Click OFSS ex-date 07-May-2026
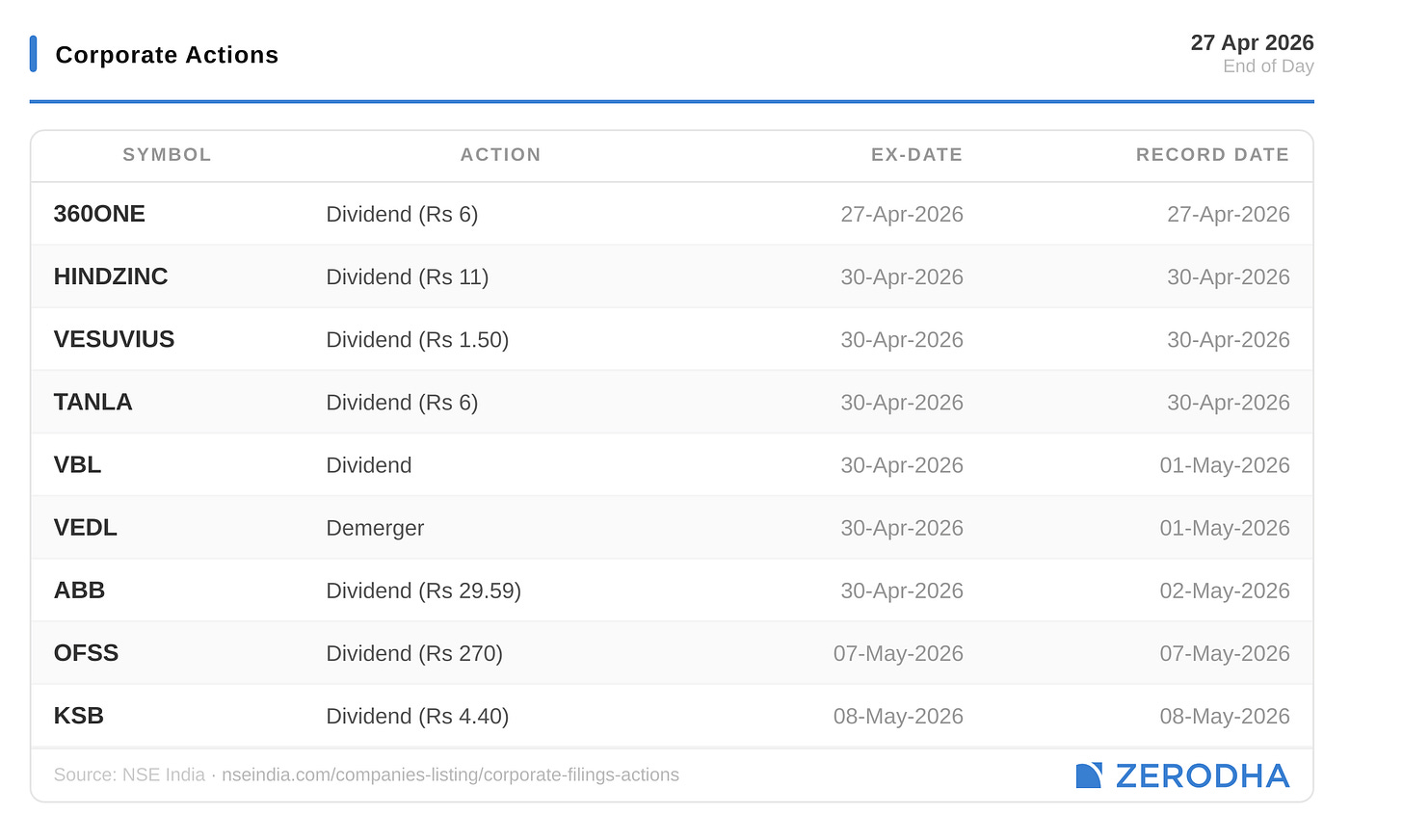The width and height of the screenshot is (1403, 840). (x=898, y=653)
